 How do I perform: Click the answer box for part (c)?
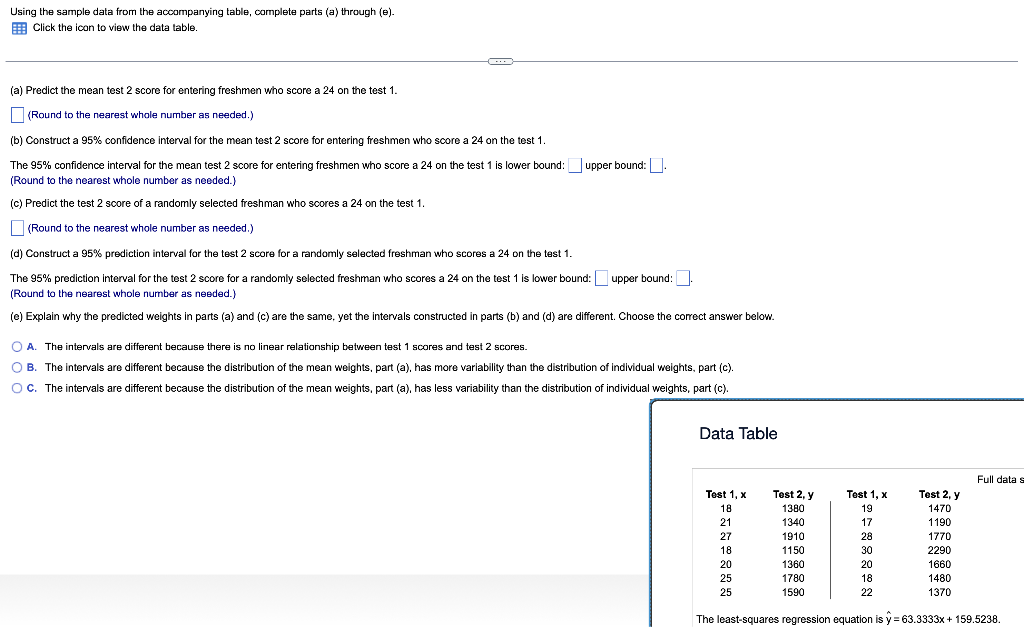point(17,227)
